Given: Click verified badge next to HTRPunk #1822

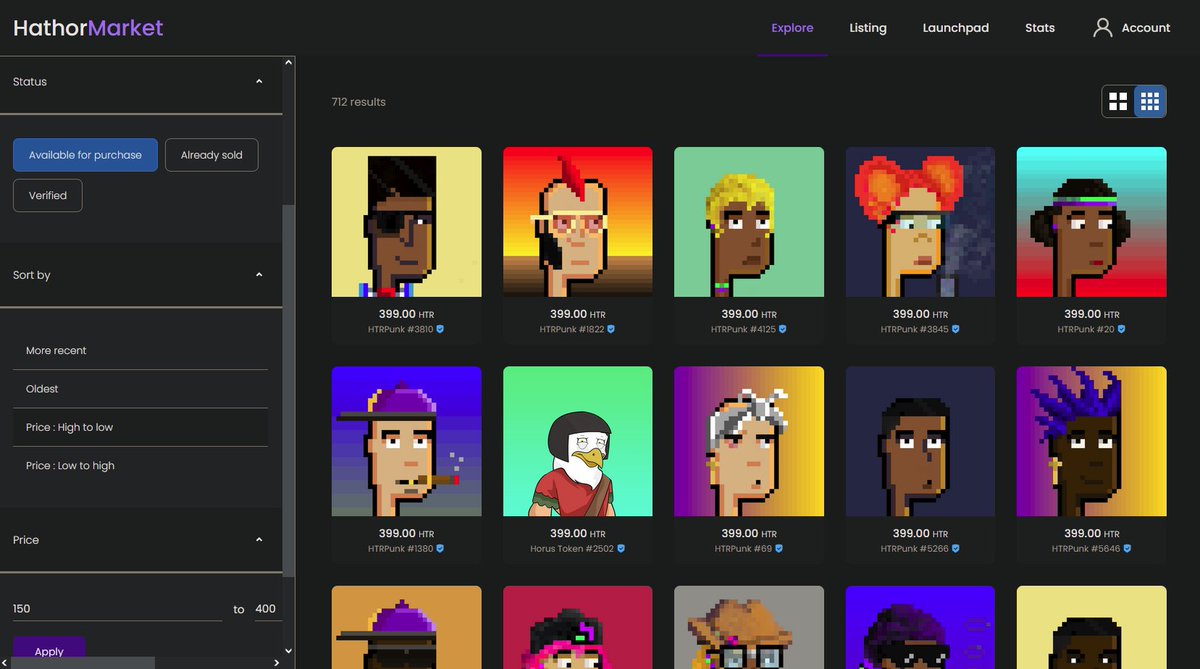Looking at the screenshot, I should (611, 329).
